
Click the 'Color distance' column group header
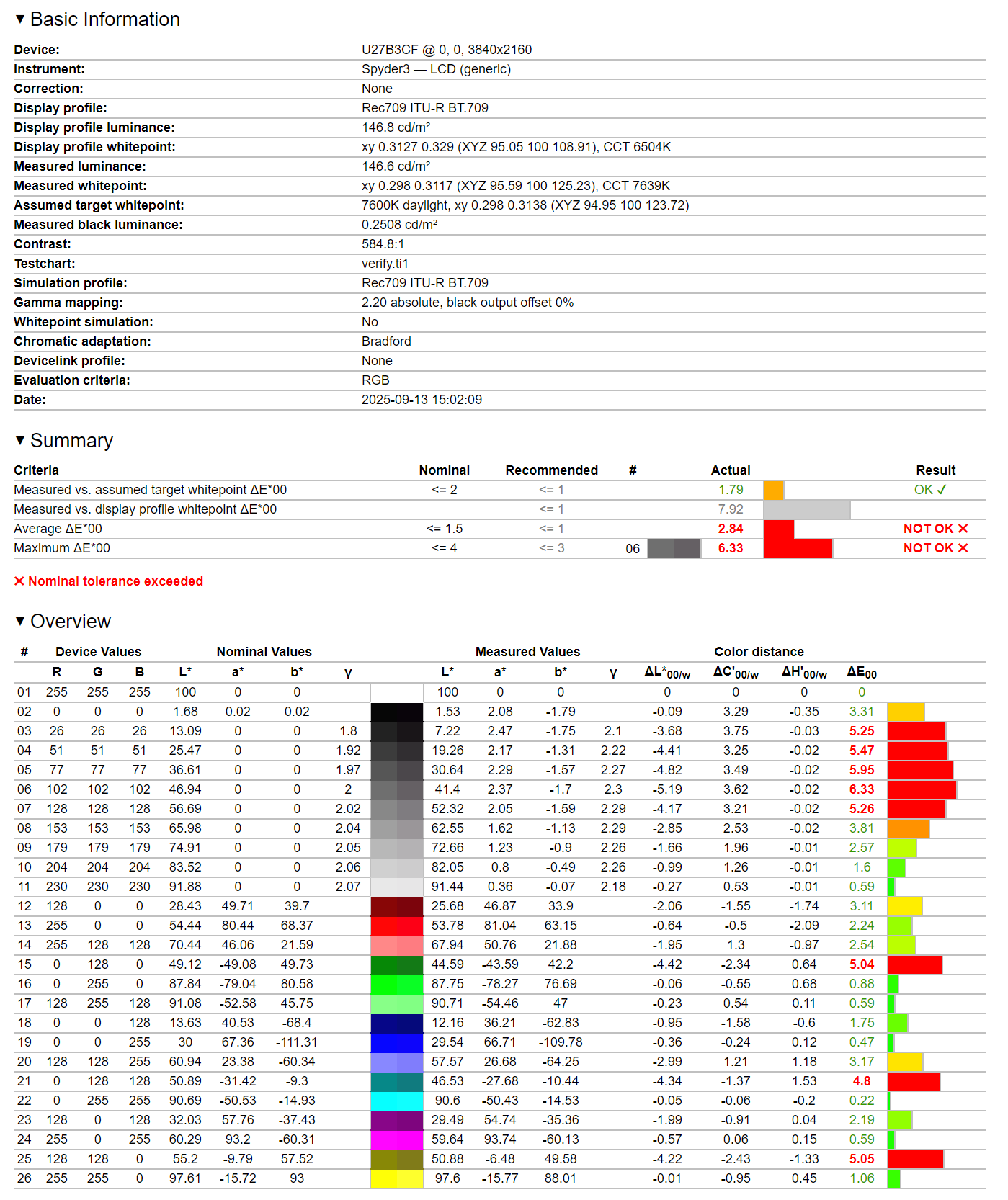(x=759, y=652)
